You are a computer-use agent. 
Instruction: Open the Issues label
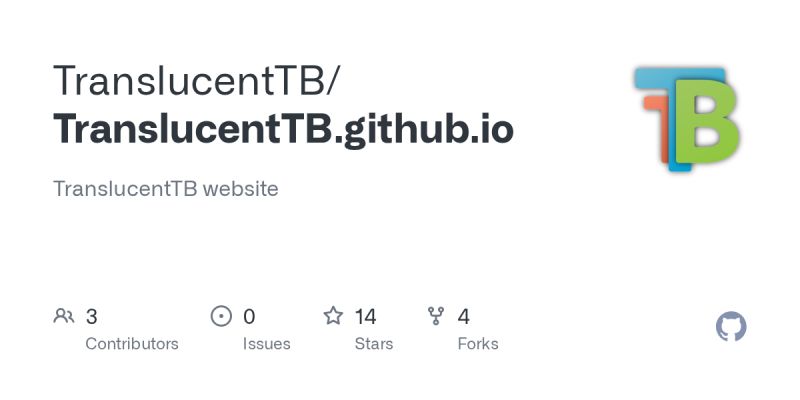click(266, 344)
